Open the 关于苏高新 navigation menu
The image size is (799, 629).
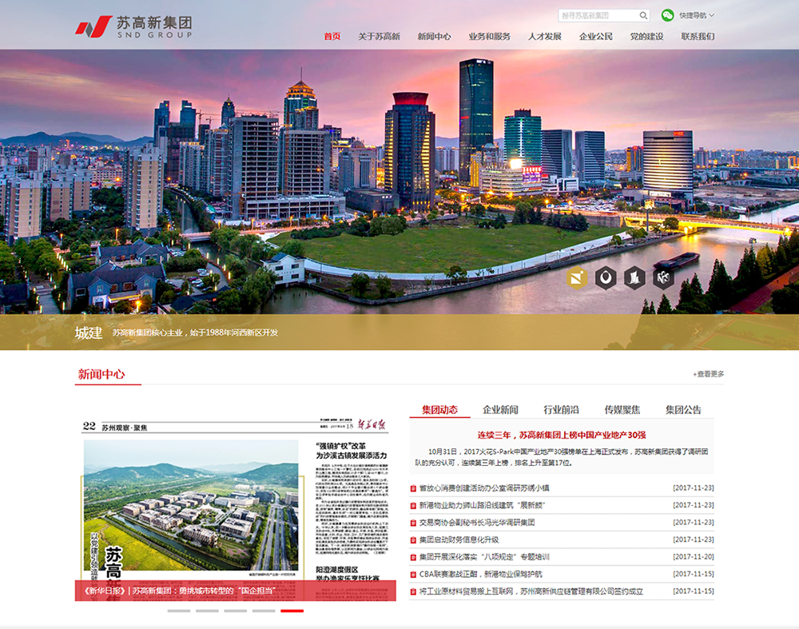coord(379,37)
